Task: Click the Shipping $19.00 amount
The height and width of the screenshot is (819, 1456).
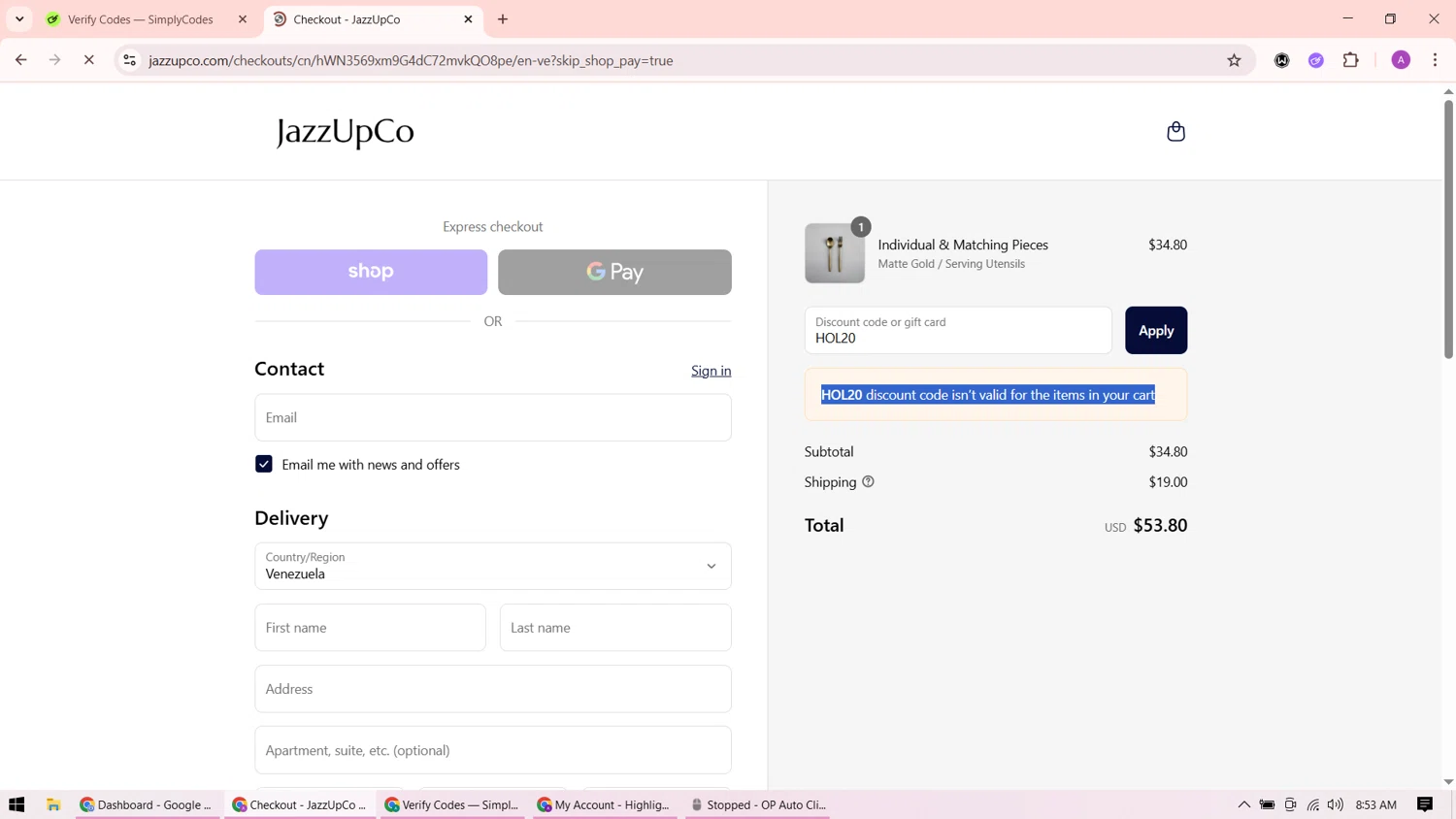Action: point(1168,481)
